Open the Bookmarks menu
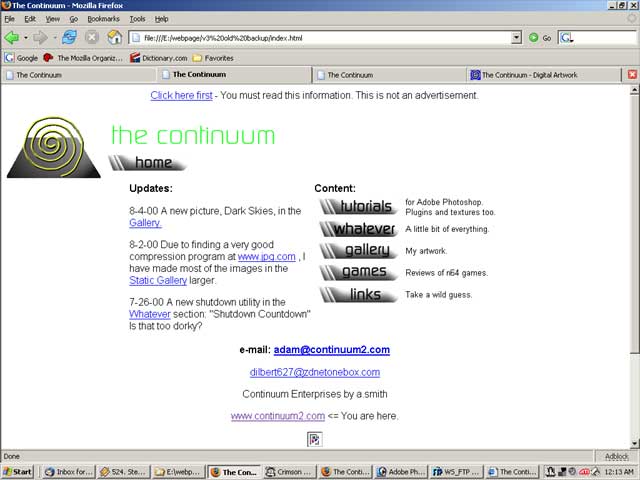Screen dimensions: 640x480 pos(101,18)
